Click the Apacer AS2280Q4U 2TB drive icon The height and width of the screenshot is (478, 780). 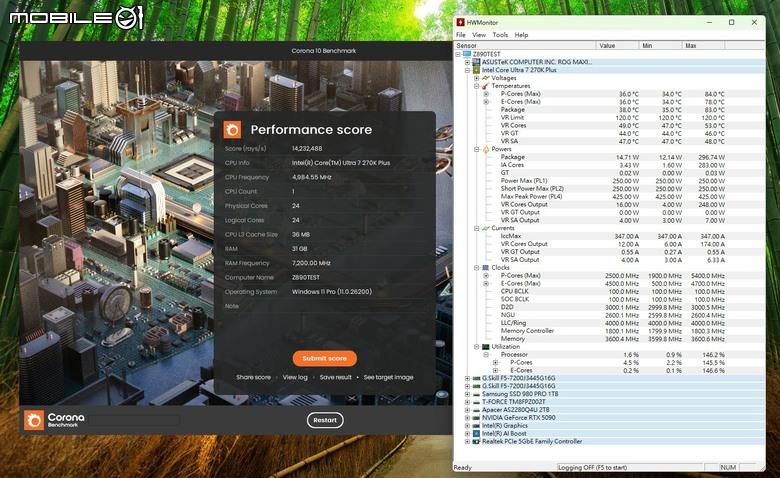pos(476,410)
